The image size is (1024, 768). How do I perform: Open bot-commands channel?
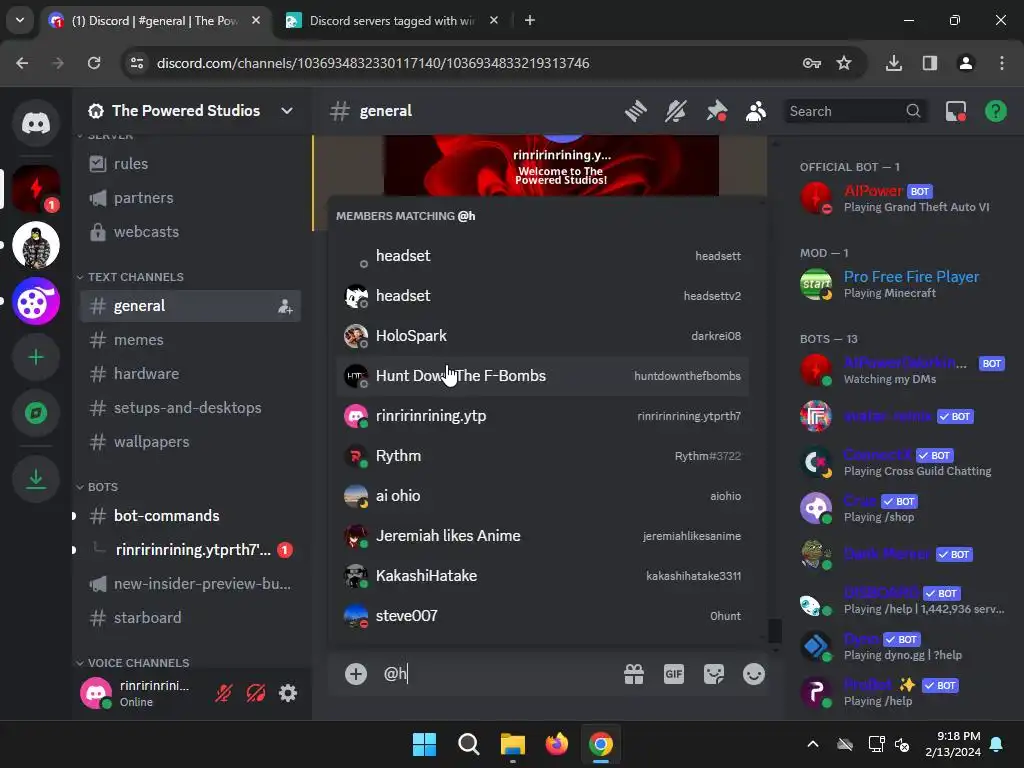(190, 516)
